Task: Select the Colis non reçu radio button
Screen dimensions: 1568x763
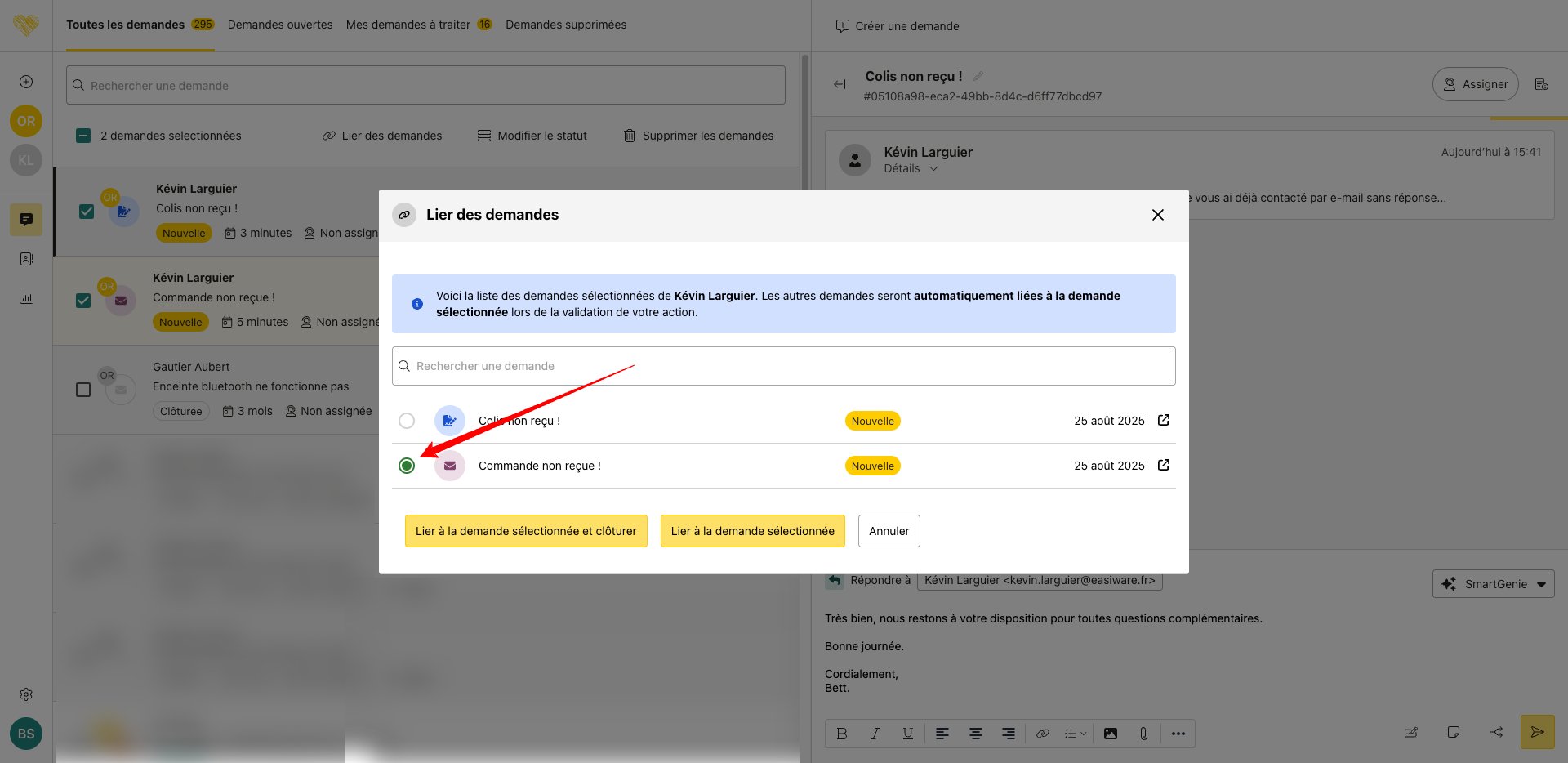Action: (x=407, y=421)
